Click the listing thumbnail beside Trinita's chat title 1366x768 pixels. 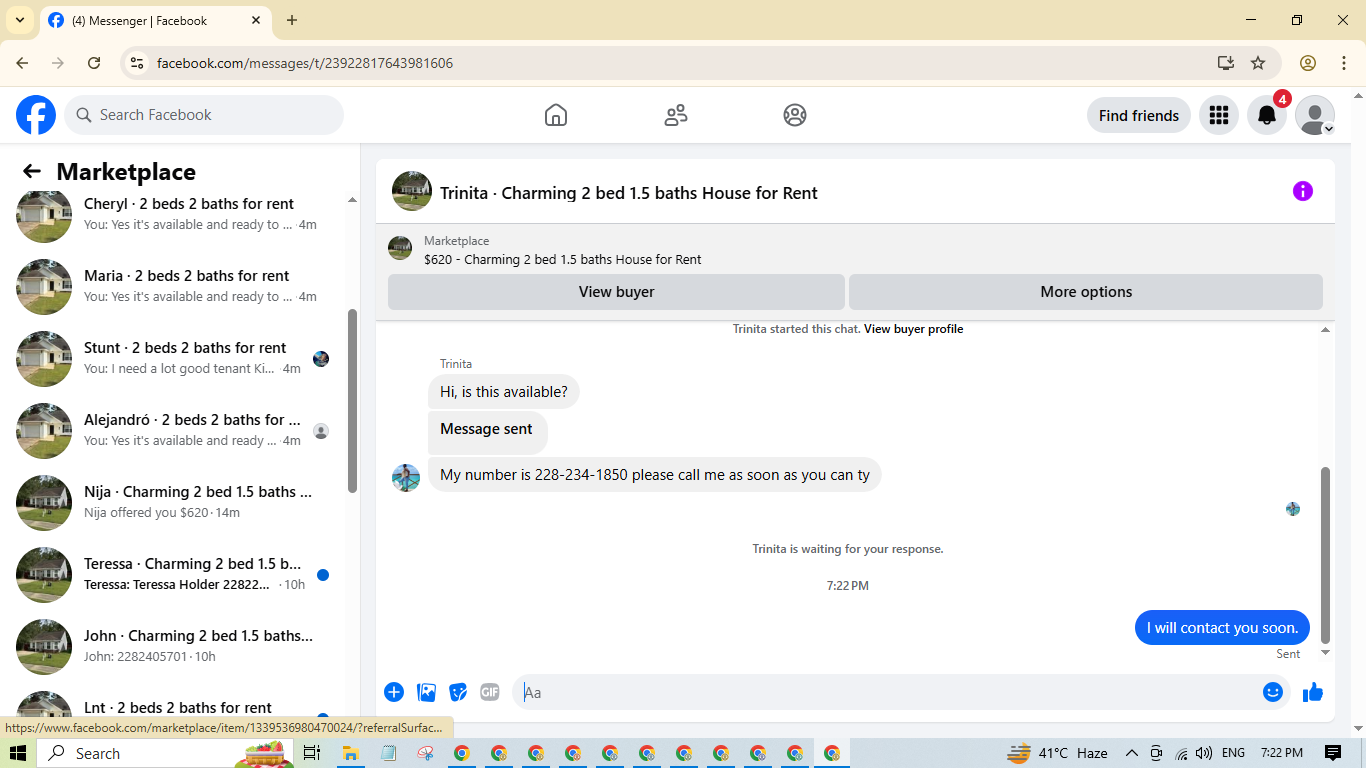point(412,191)
